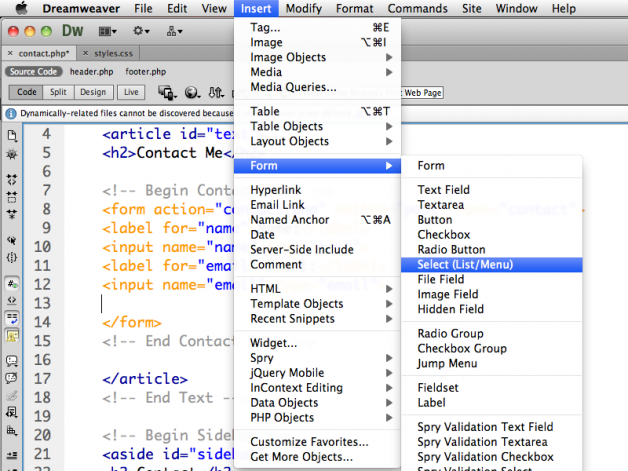Click Collapse Selection icon
Viewport: 628px width, 471px height.
click(12, 197)
